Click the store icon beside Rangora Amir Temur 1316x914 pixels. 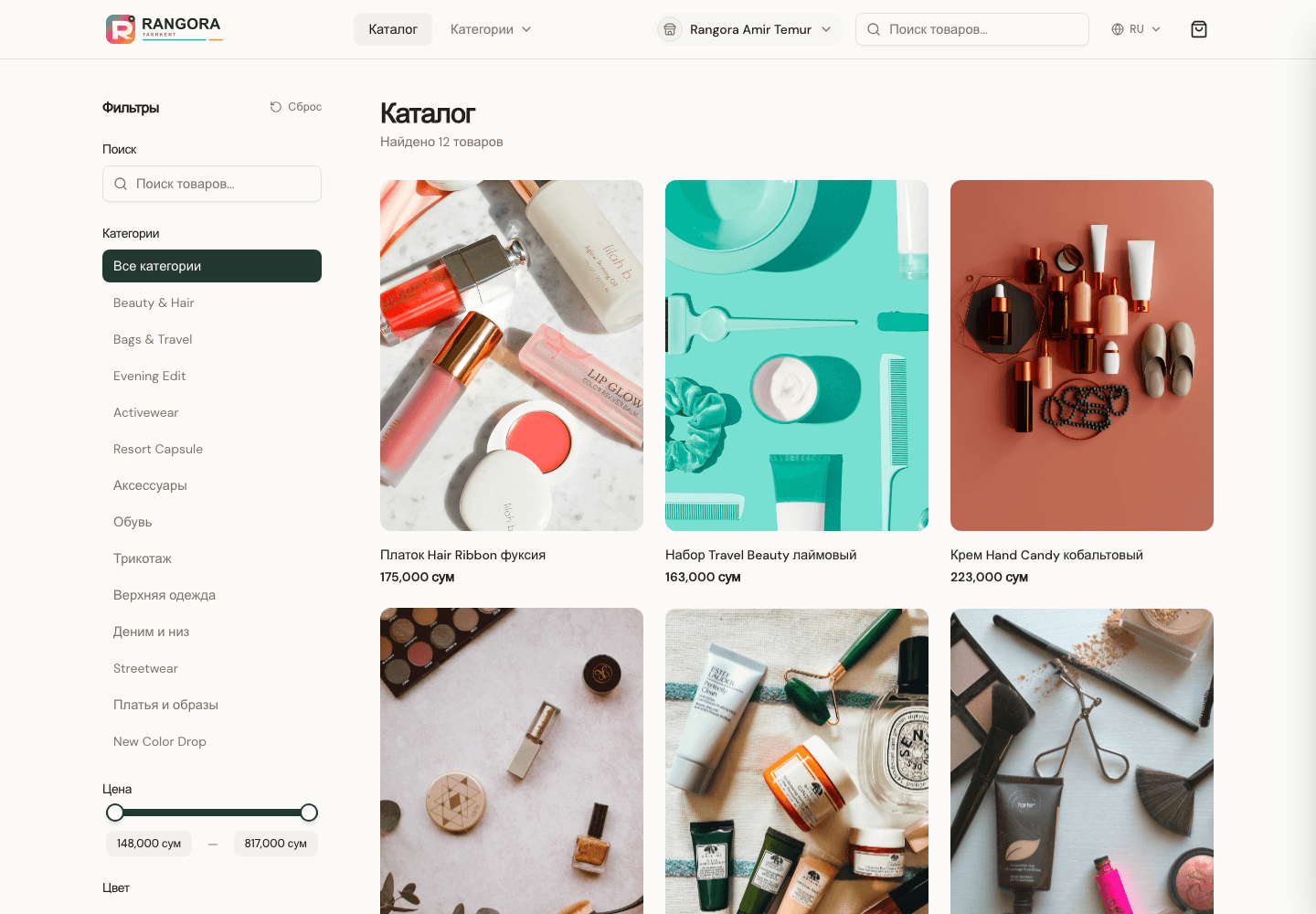[670, 29]
